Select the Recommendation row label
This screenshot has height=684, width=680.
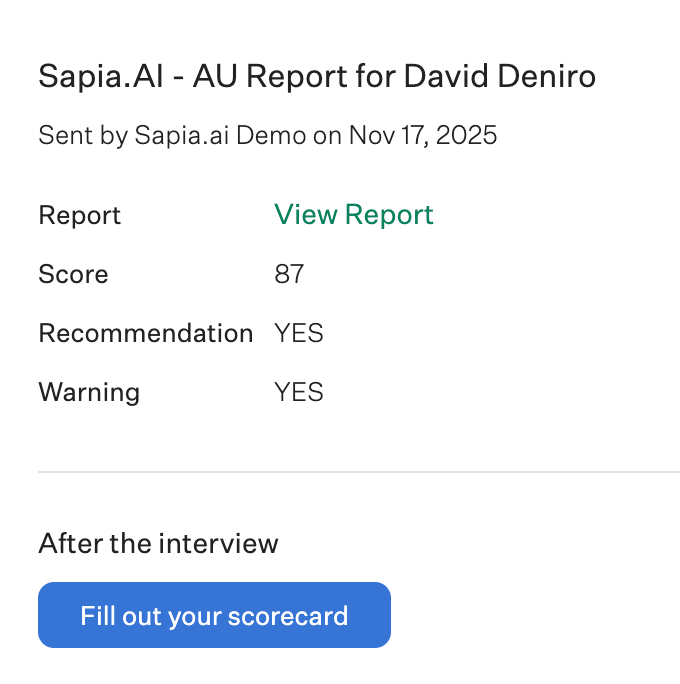[145, 333]
